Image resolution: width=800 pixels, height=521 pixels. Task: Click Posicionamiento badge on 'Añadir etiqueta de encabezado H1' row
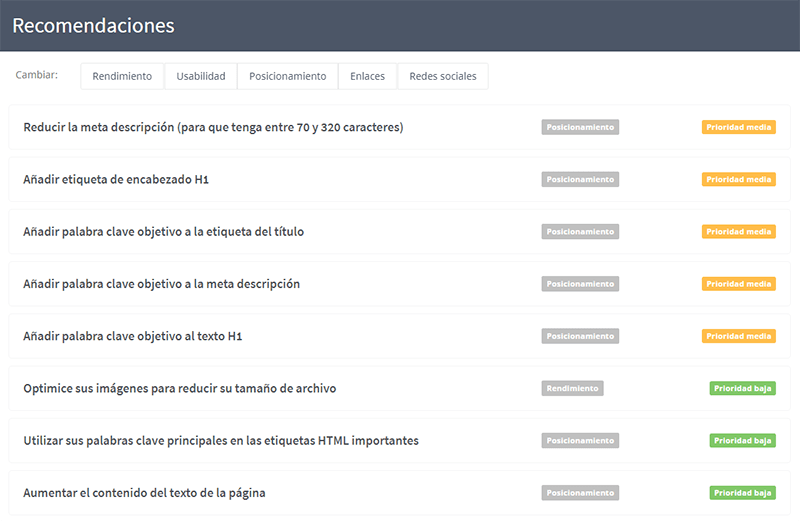pyautogui.click(x=580, y=180)
